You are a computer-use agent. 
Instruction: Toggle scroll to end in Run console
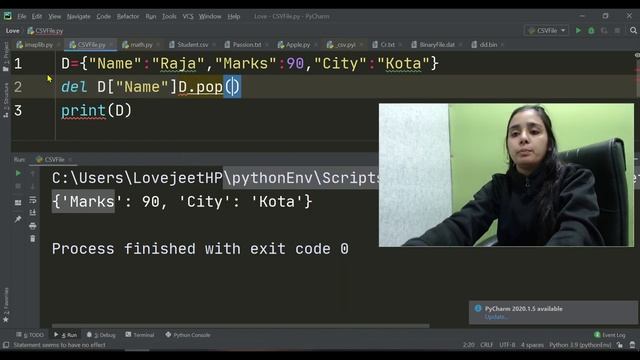[33, 213]
